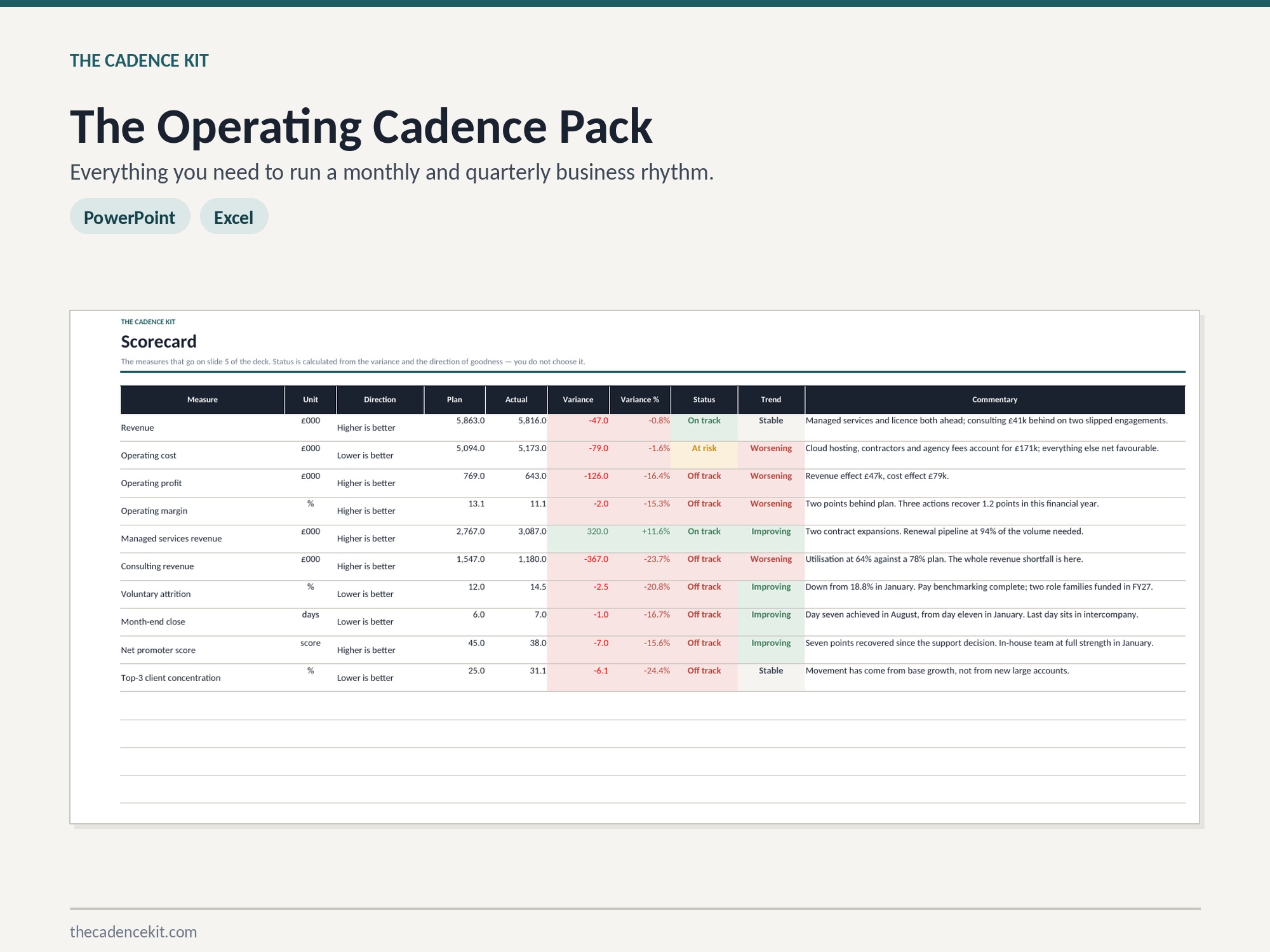The image size is (1270, 952).
Task: Open the thecadencekit.com footer link
Action: (x=133, y=932)
